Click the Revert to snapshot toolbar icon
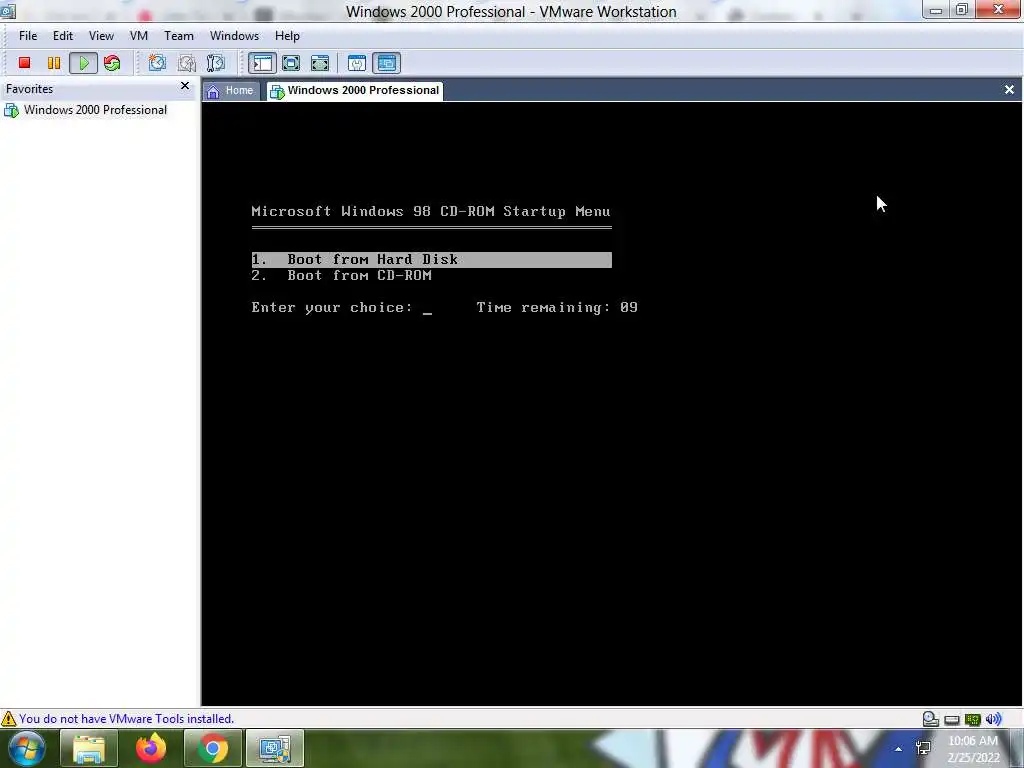 [x=187, y=63]
